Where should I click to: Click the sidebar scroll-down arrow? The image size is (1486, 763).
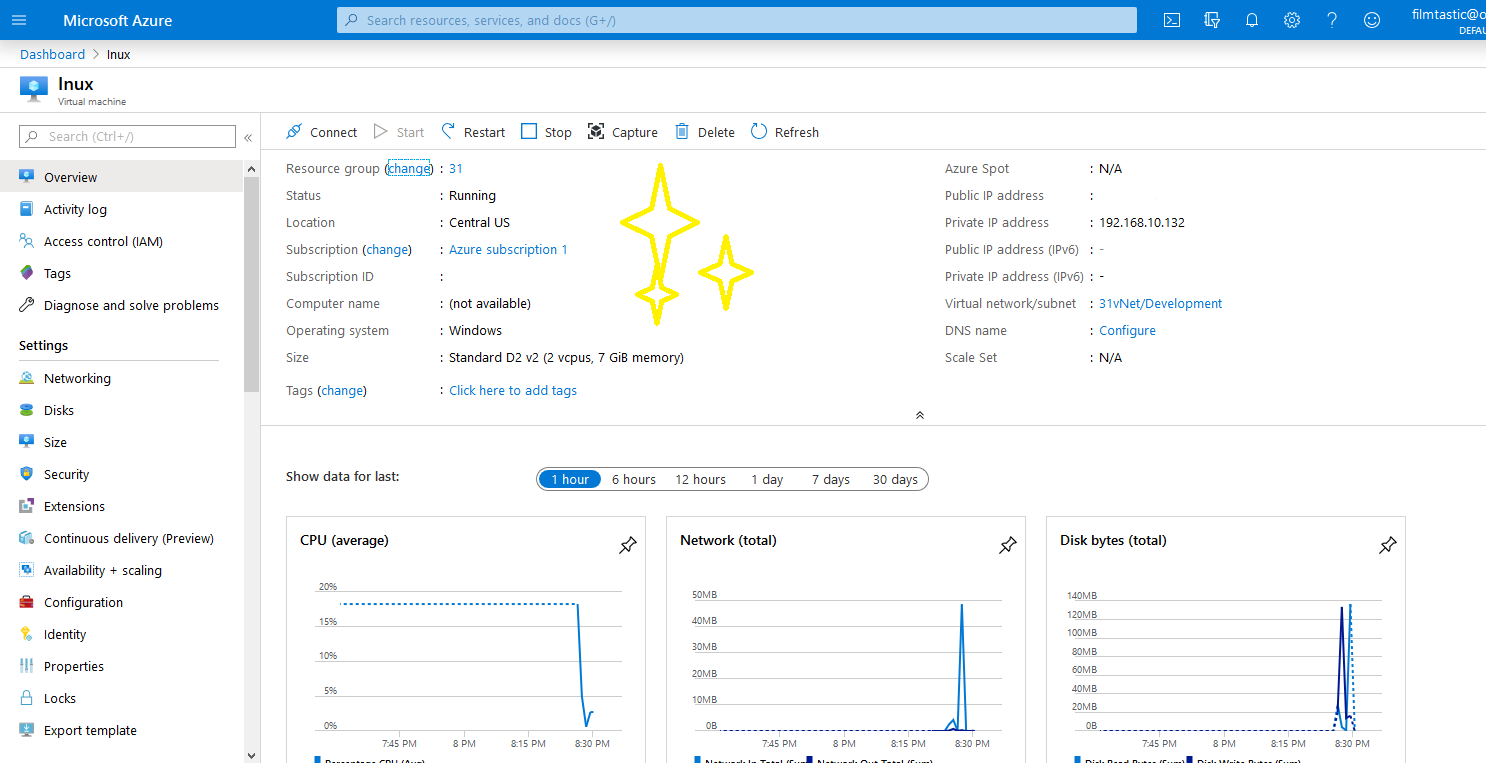251,755
